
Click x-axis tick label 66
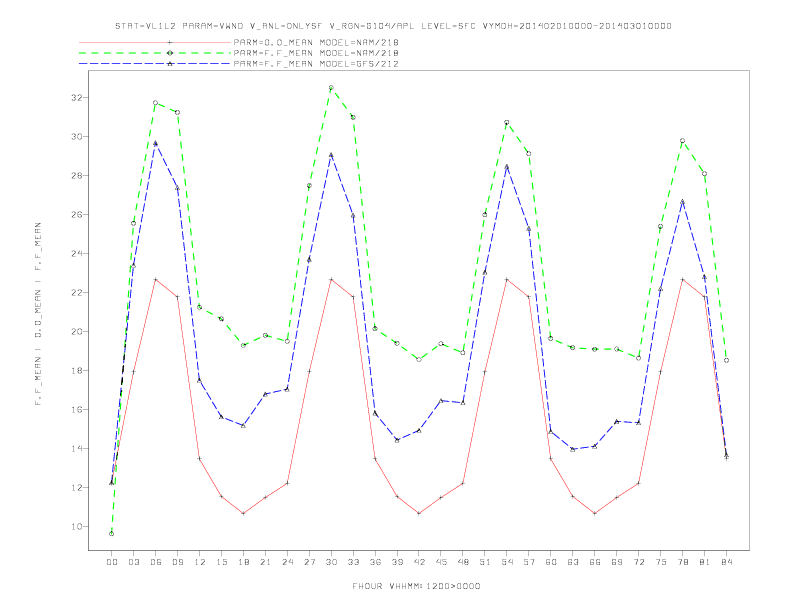(595, 562)
